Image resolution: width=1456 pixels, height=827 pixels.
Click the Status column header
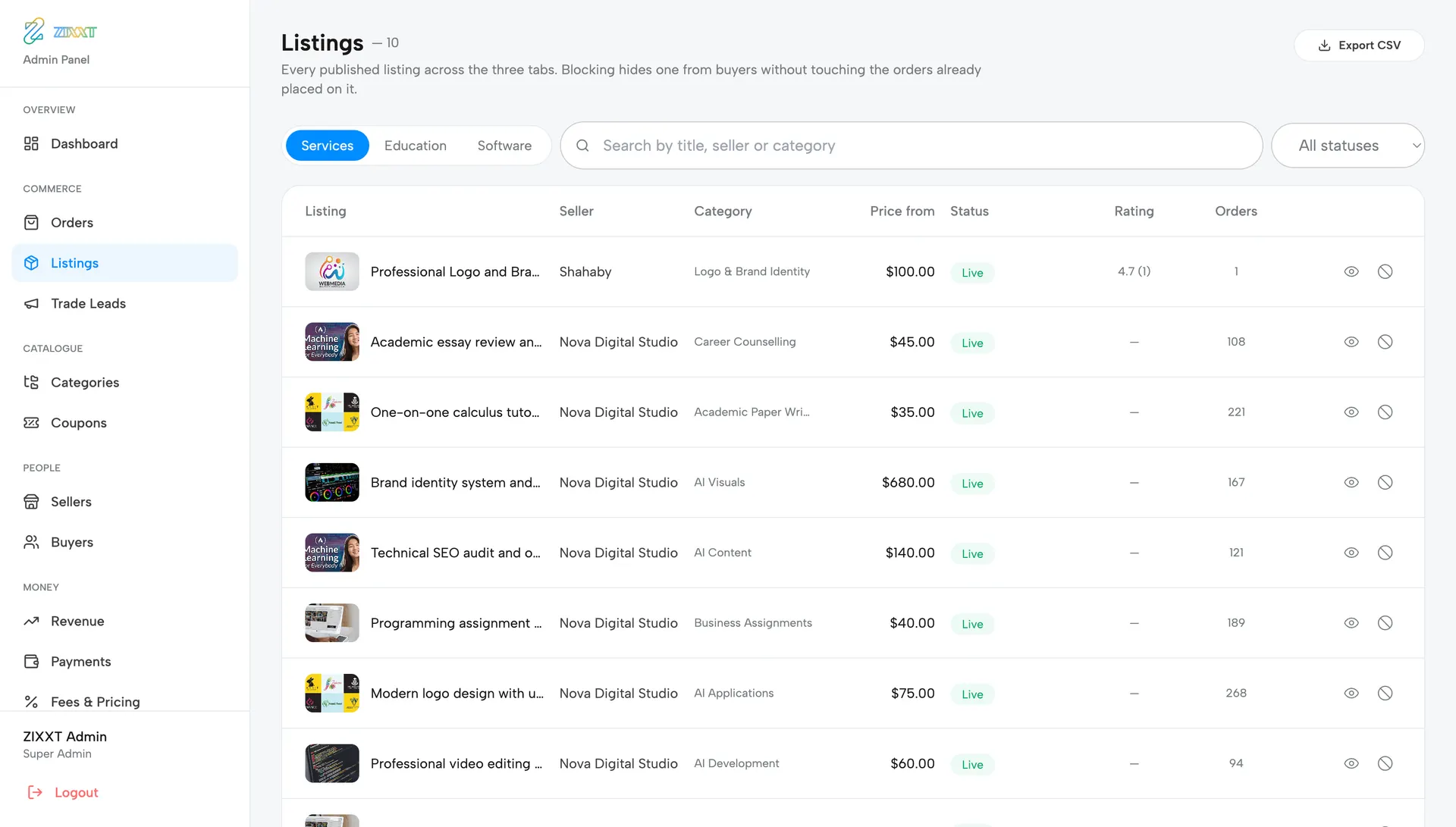pyautogui.click(x=969, y=211)
